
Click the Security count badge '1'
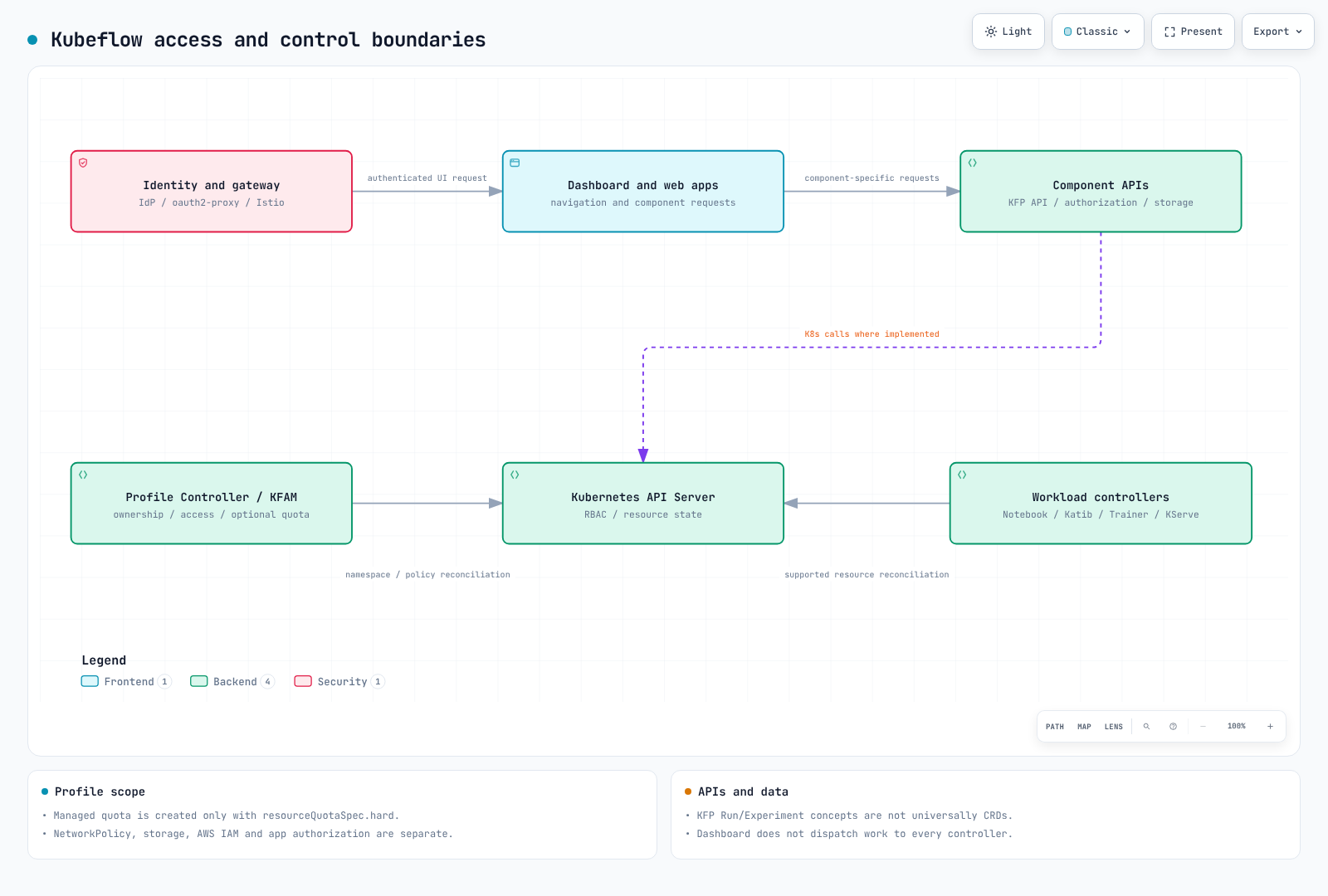[x=378, y=682]
